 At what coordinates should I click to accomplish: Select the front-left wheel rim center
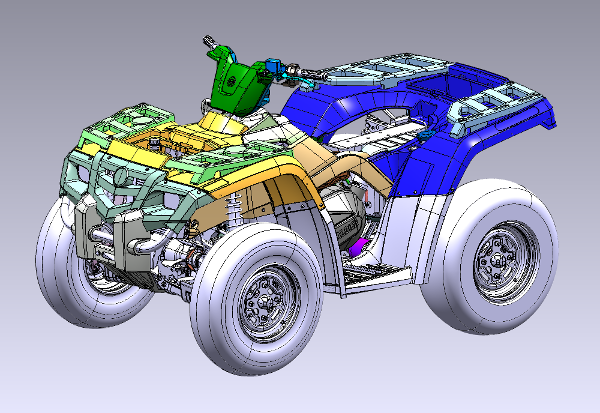tap(264, 299)
